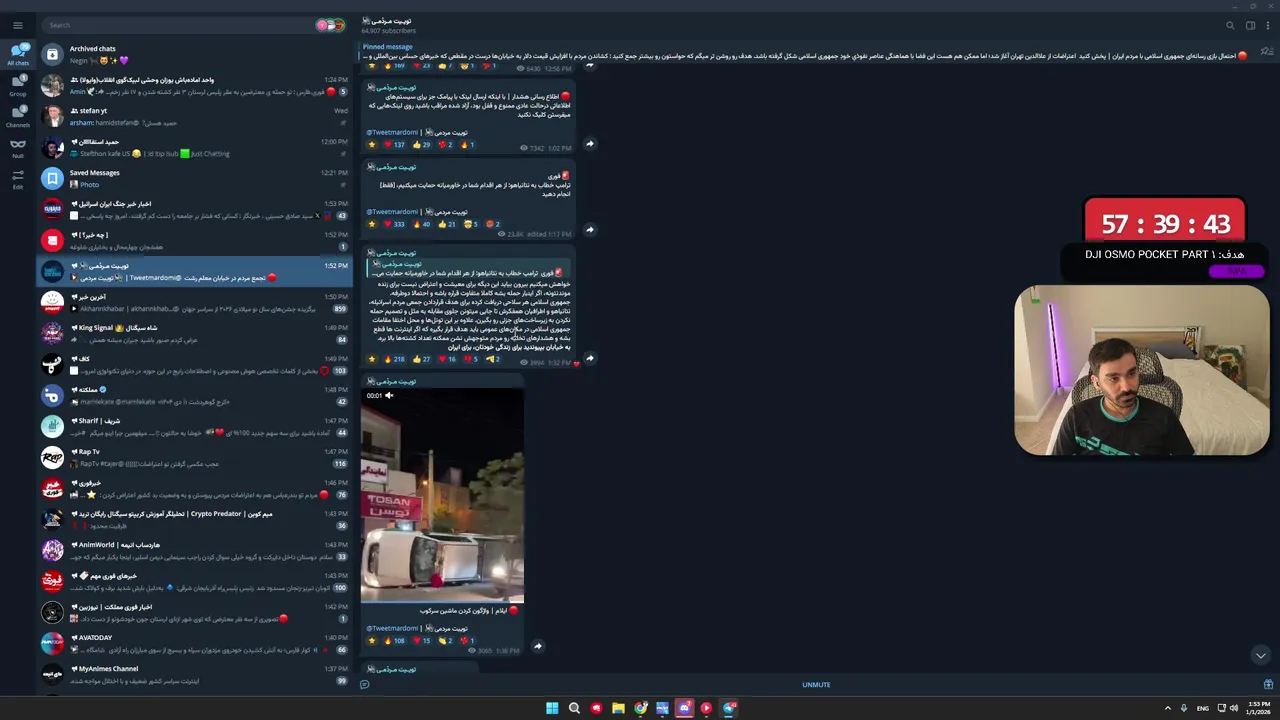Open the stefan yt group chat
This screenshot has width=1280, height=720.
[x=195, y=116]
